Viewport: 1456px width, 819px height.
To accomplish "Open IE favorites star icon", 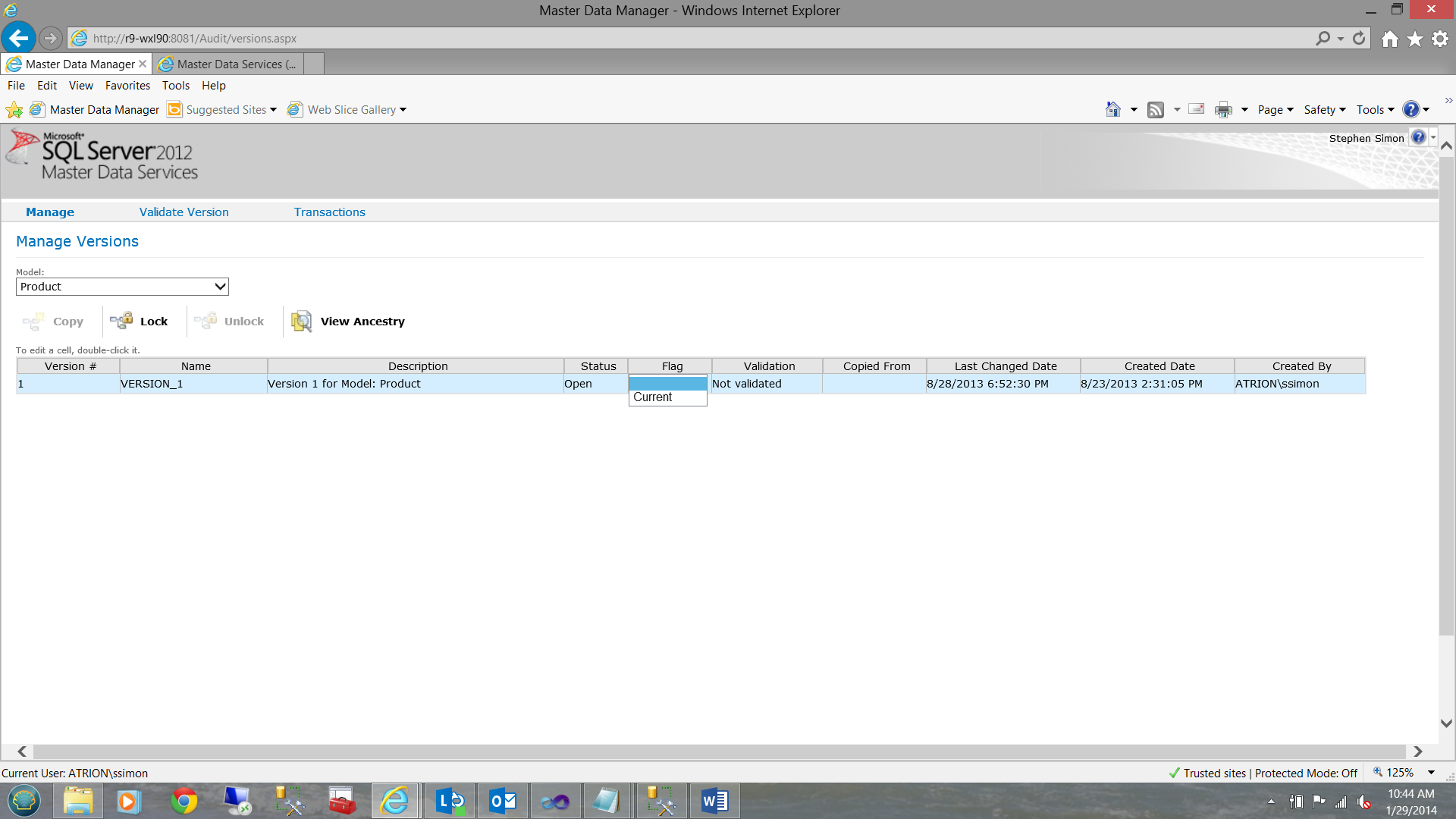I will [x=1415, y=39].
